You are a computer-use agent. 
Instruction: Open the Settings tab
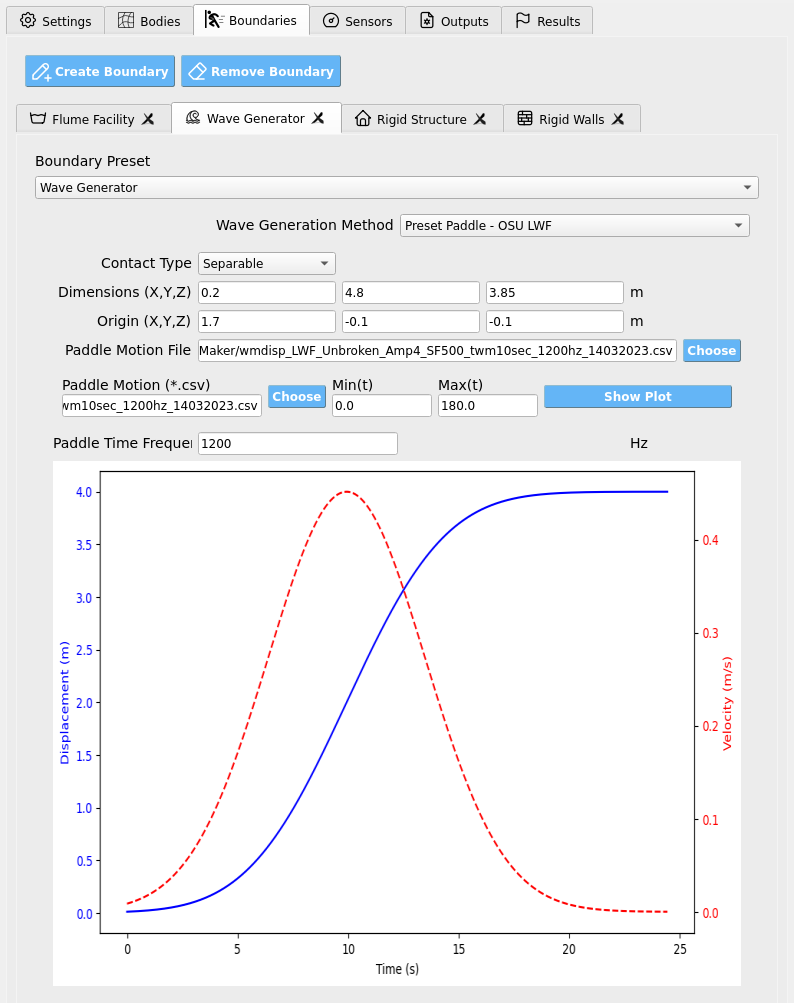pos(55,20)
